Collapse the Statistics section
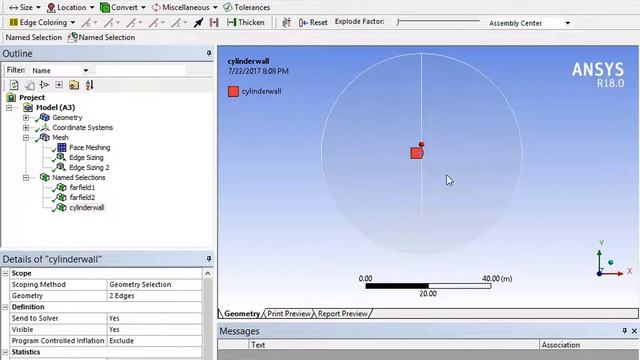This screenshot has width=640, height=360. tap(5, 352)
